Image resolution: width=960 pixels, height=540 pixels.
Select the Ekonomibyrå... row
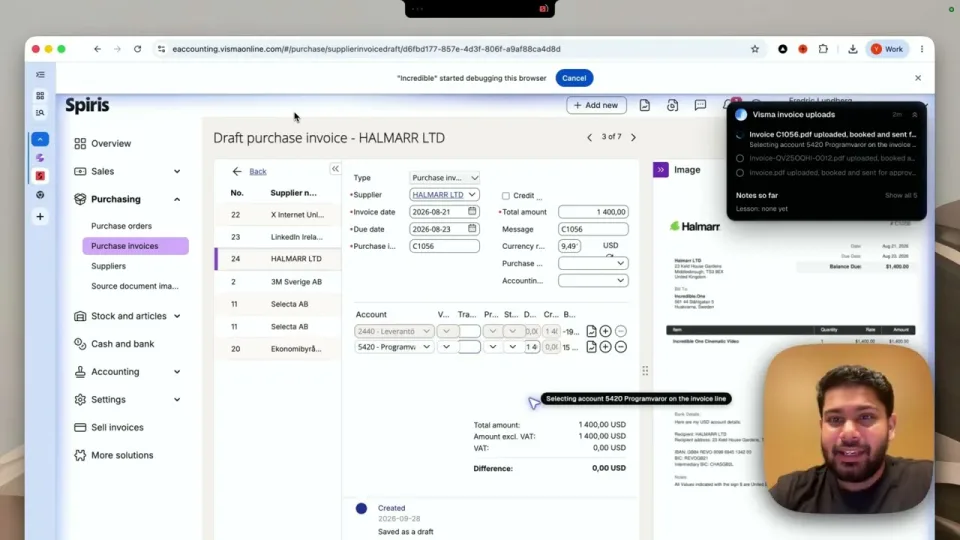tap(278, 348)
